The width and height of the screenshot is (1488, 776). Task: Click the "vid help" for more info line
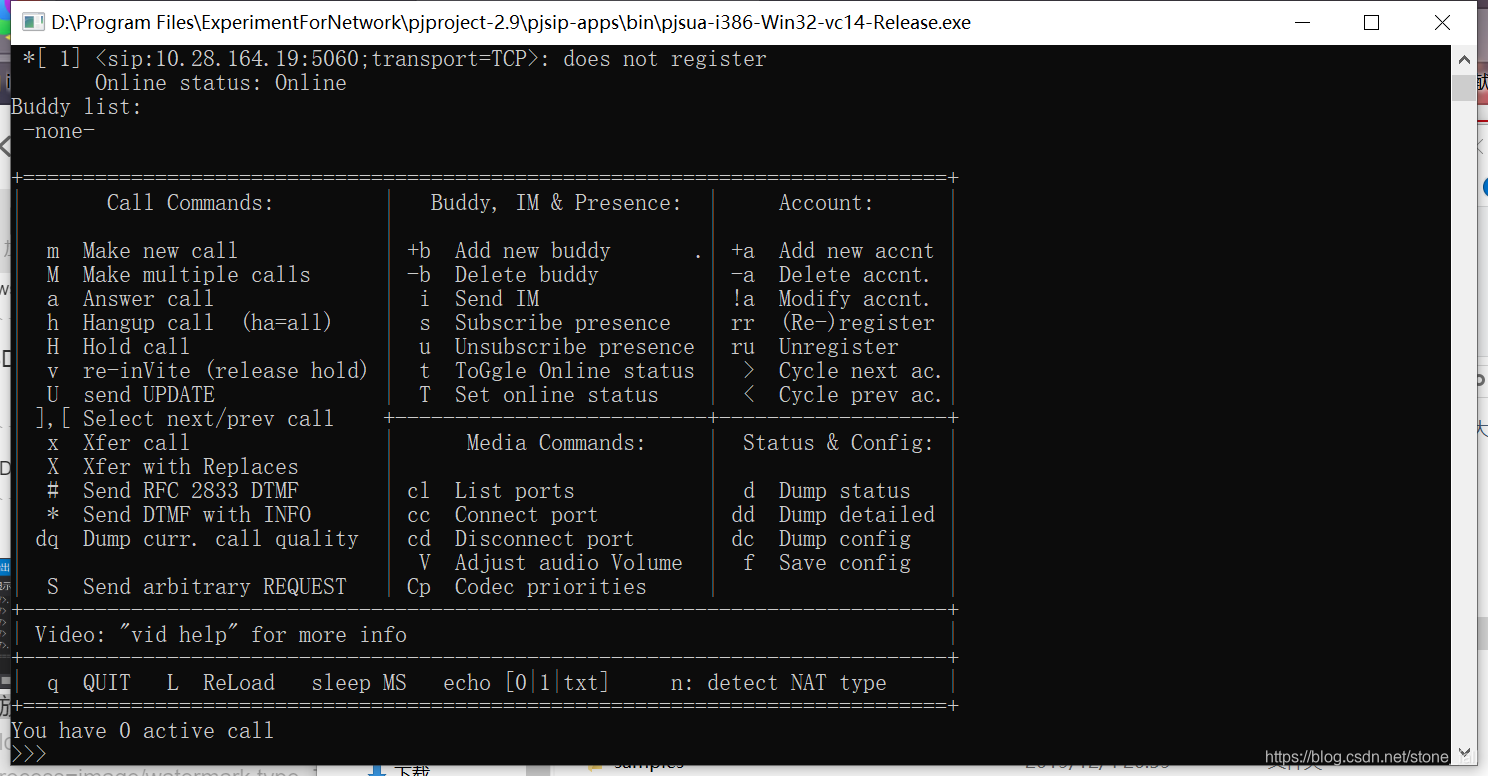[220, 635]
